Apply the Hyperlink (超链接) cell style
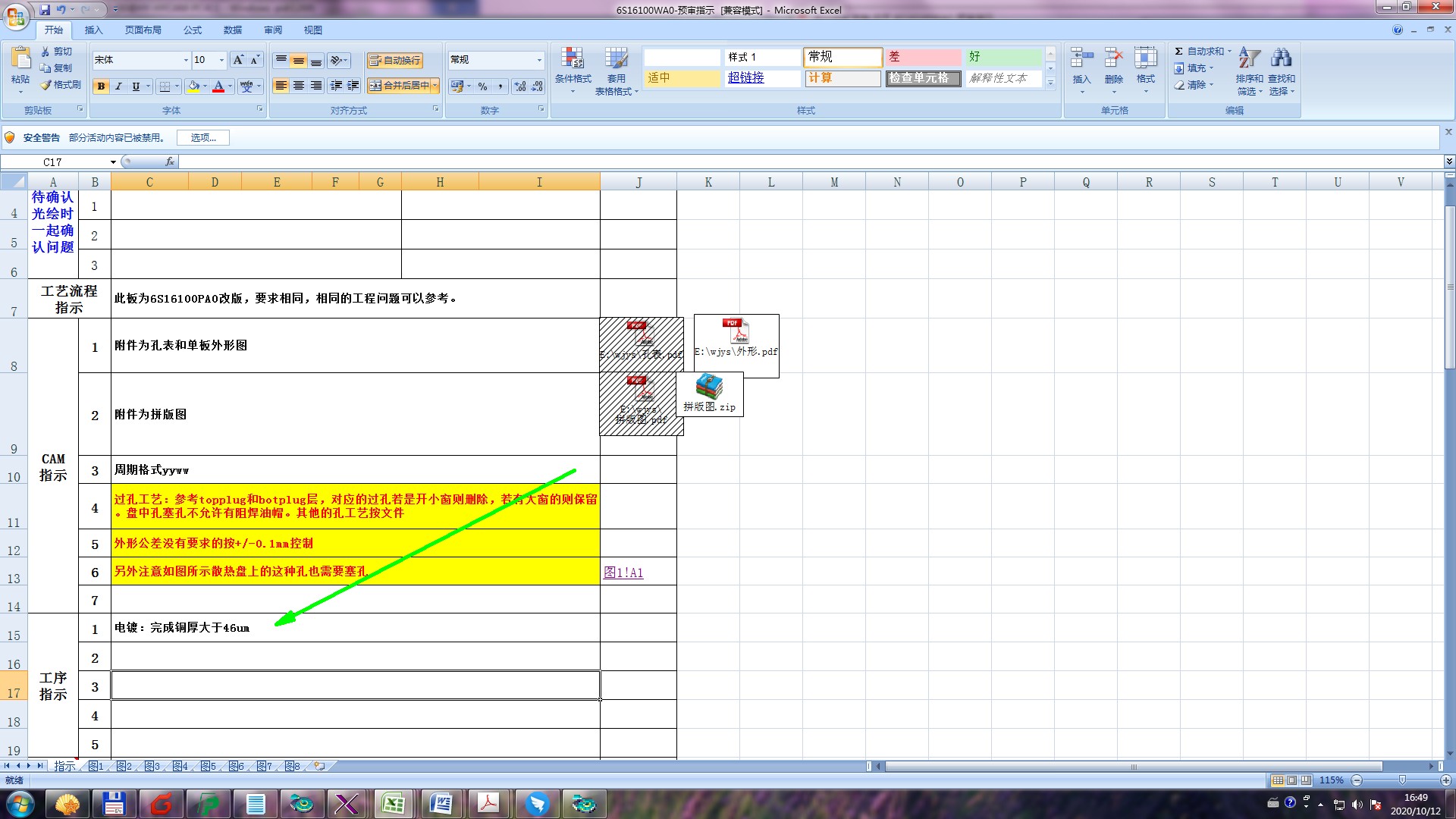The image size is (1456, 819). 762,77
